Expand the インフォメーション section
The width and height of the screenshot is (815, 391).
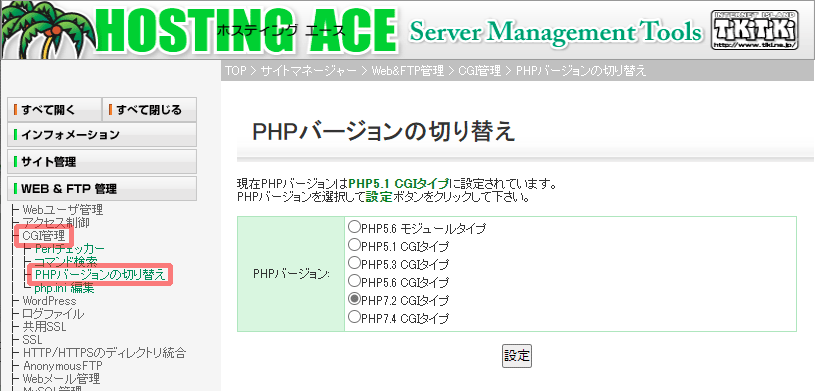(x=102, y=135)
